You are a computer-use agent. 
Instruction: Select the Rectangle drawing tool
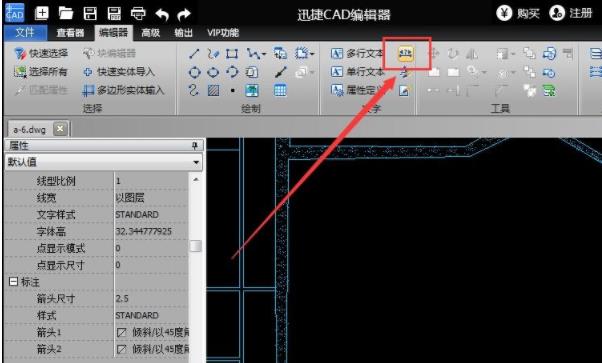click(x=232, y=53)
